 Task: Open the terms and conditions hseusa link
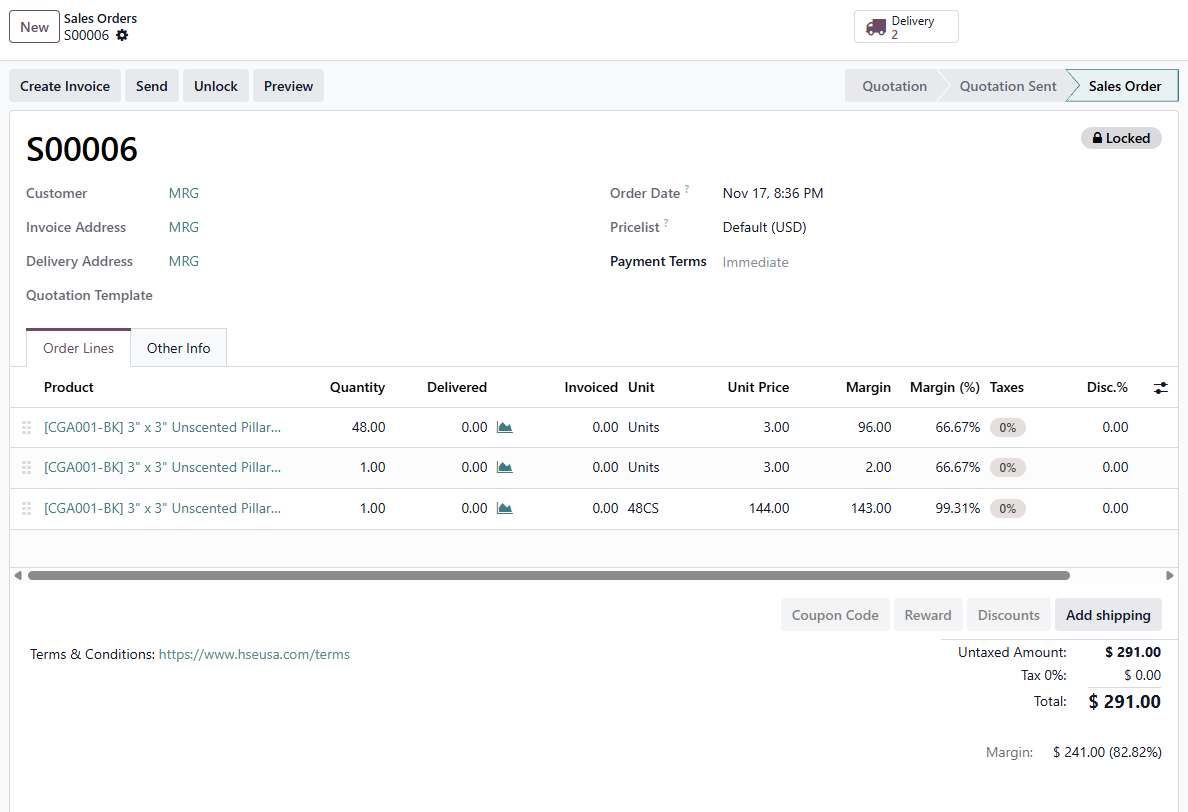254,654
